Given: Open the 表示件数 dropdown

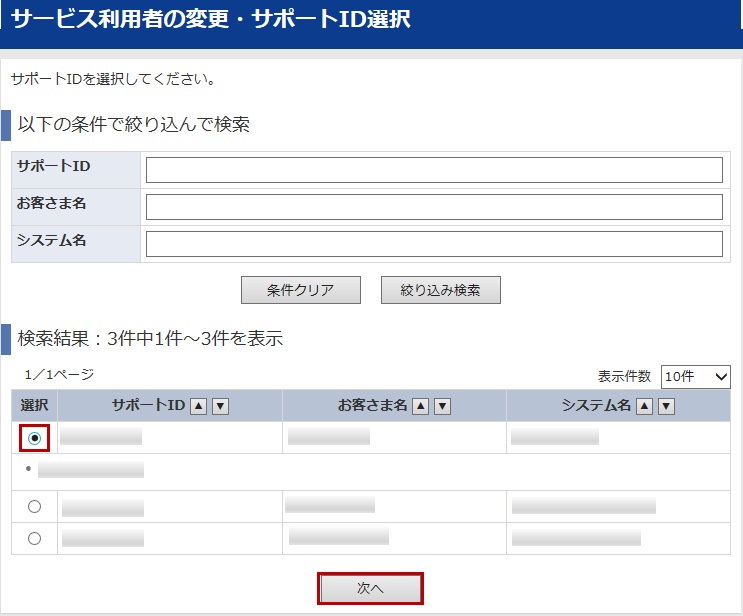Looking at the screenshot, I should 695,376.
